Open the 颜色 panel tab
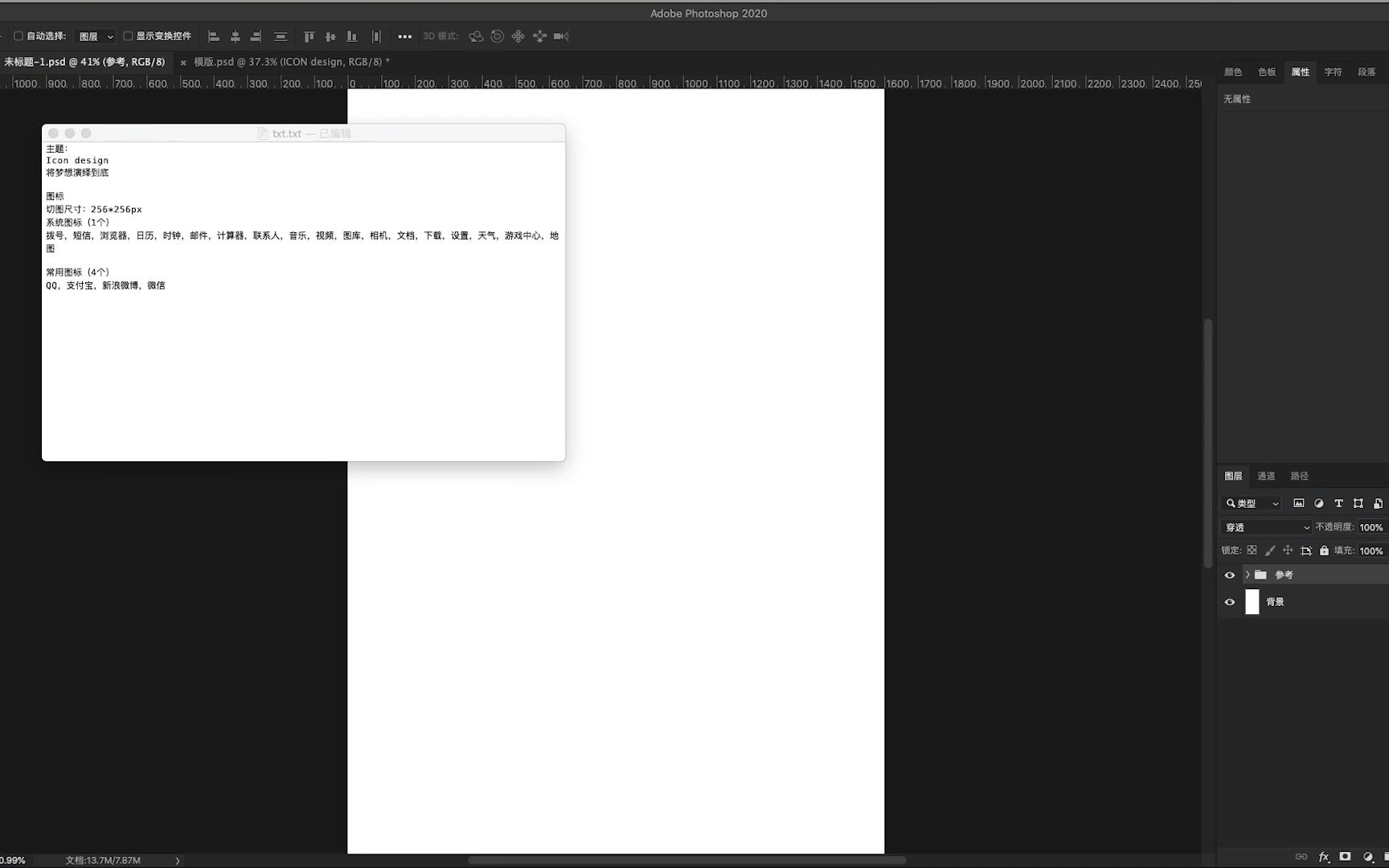Viewport: 1389px width, 868px height. [1233, 72]
